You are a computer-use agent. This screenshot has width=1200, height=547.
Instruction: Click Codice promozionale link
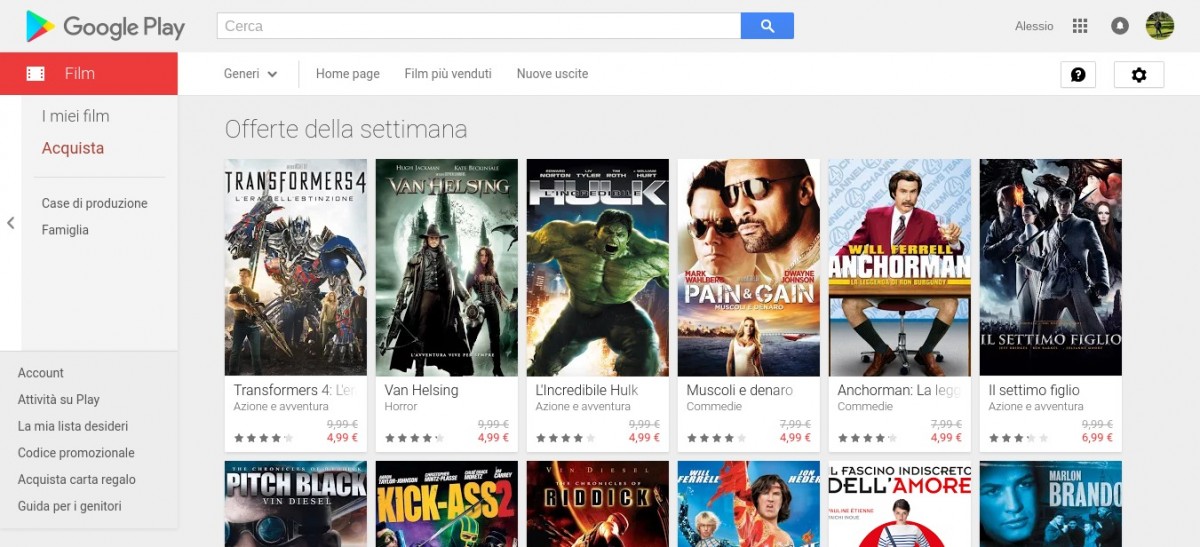(76, 453)
